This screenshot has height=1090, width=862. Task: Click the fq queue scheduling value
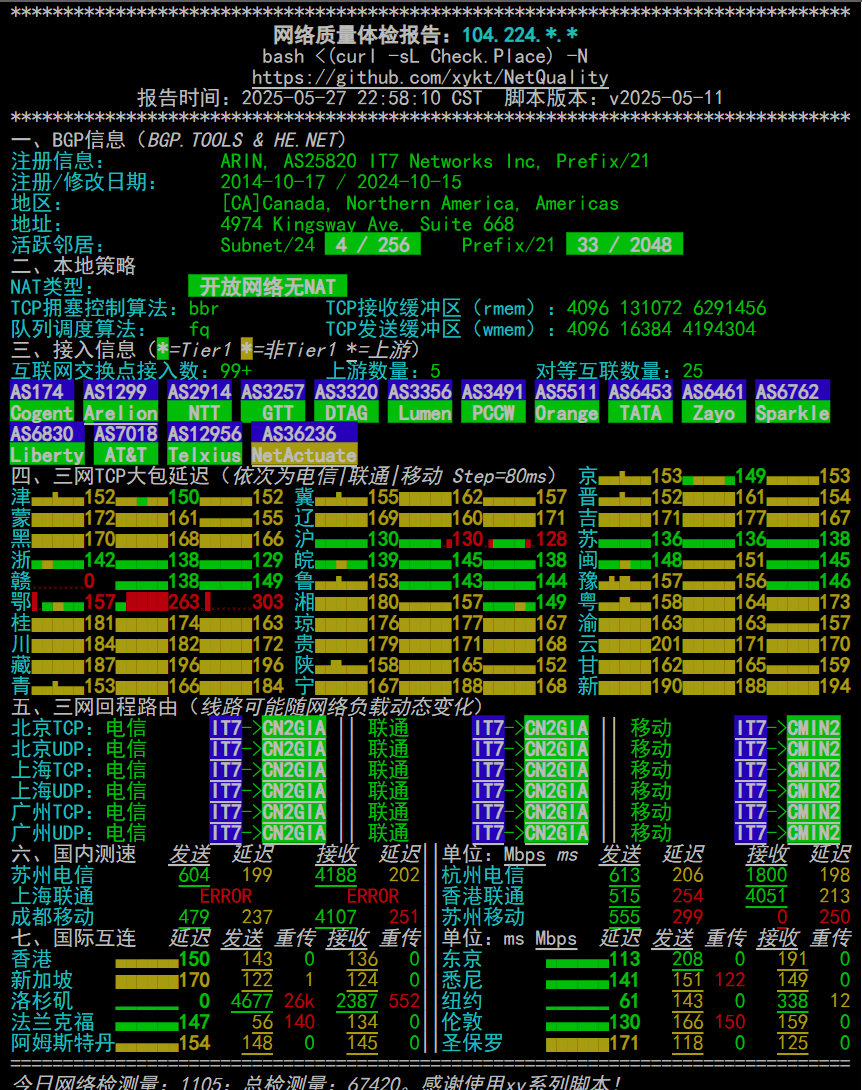click(x=199, y=329)
